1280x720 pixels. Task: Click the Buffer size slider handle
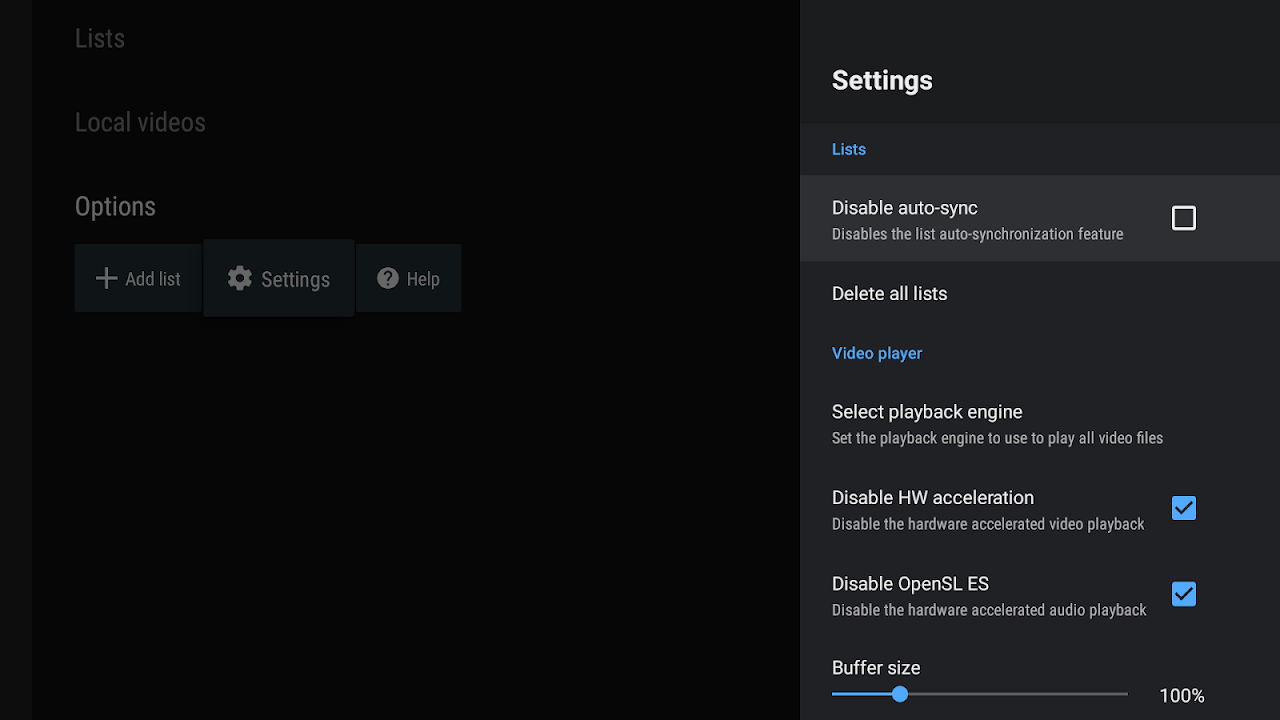[x=899, y=693]
